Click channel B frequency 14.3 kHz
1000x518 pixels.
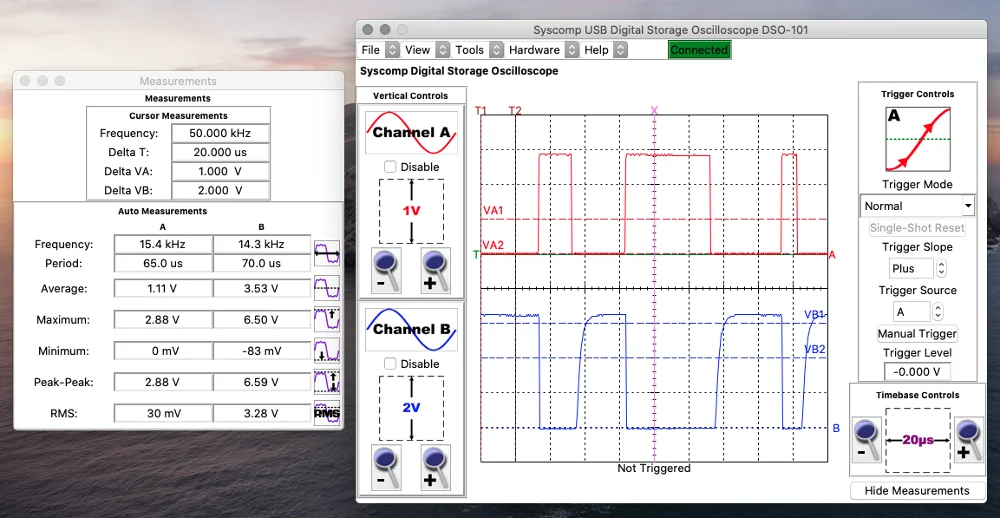click(x=261, y=244)
